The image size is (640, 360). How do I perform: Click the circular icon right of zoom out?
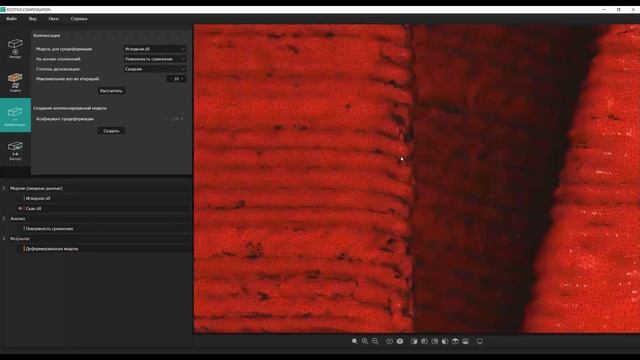point(389,341)
